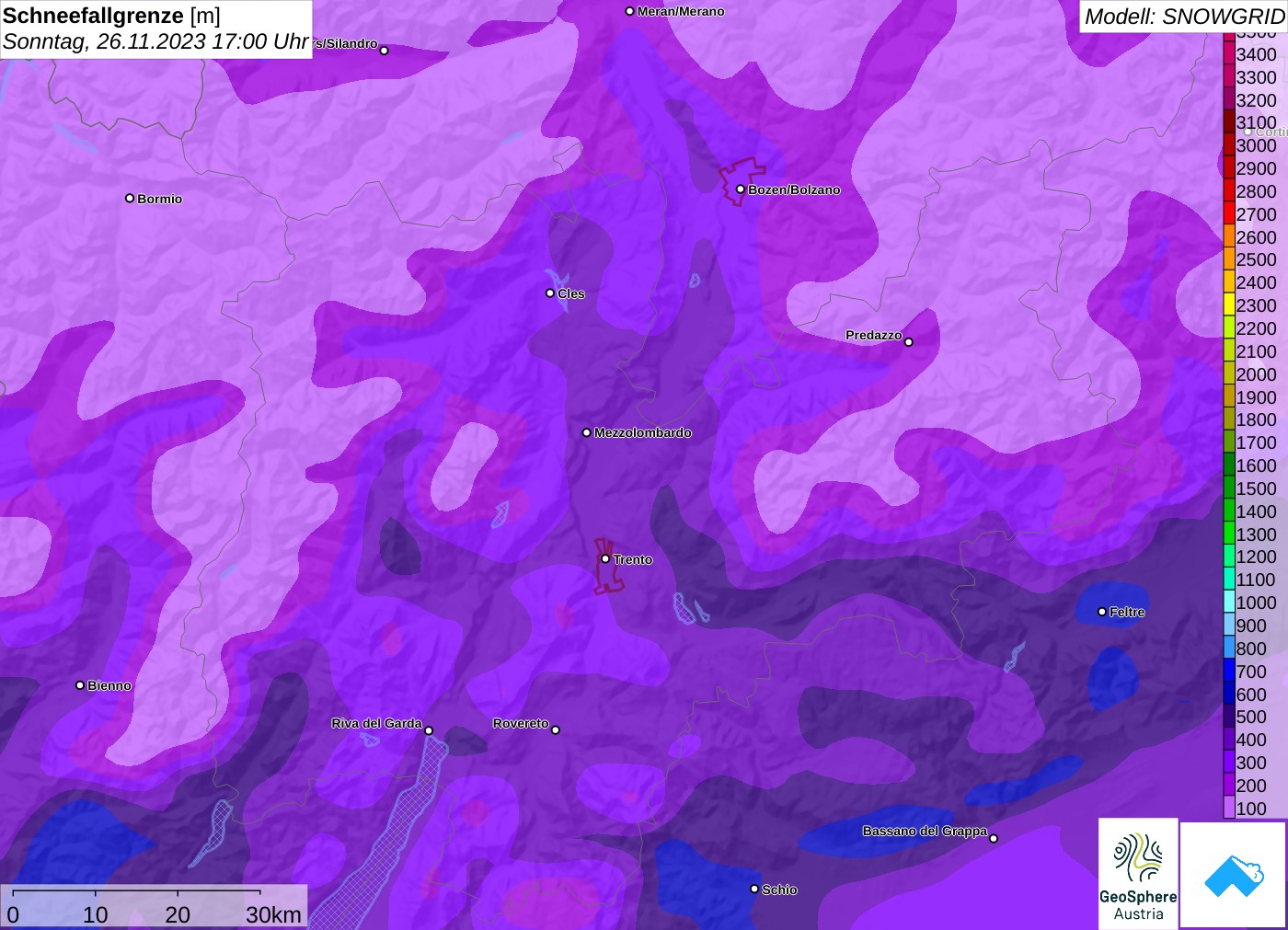The image size is (1288, 930).
Task: Select the green 1400 legend color swatch
Action: (1229, 511)
